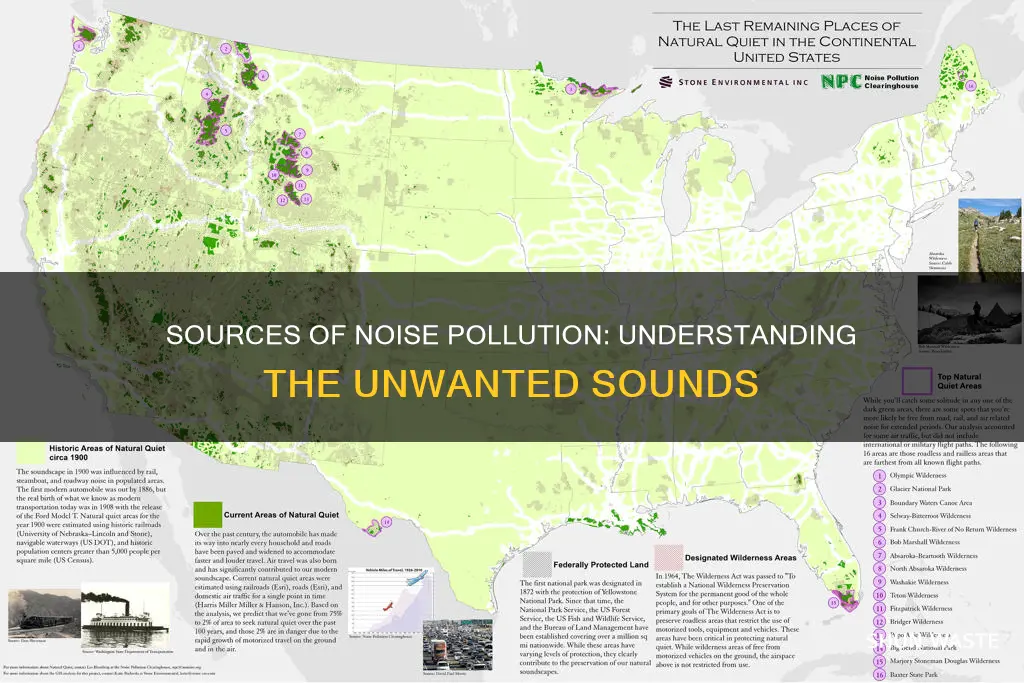Select map marker 15 in southern Florida

(x=833, y=603)
